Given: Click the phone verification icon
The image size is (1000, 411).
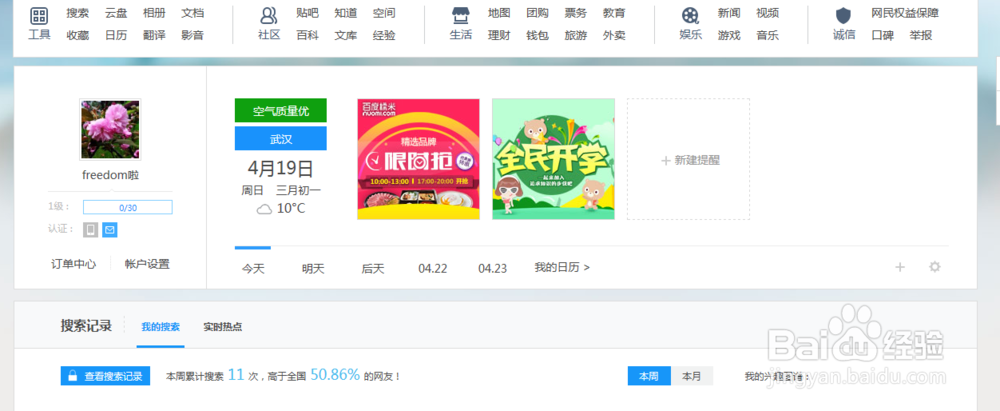Looking at the screenshot, I should click(91, 230).
